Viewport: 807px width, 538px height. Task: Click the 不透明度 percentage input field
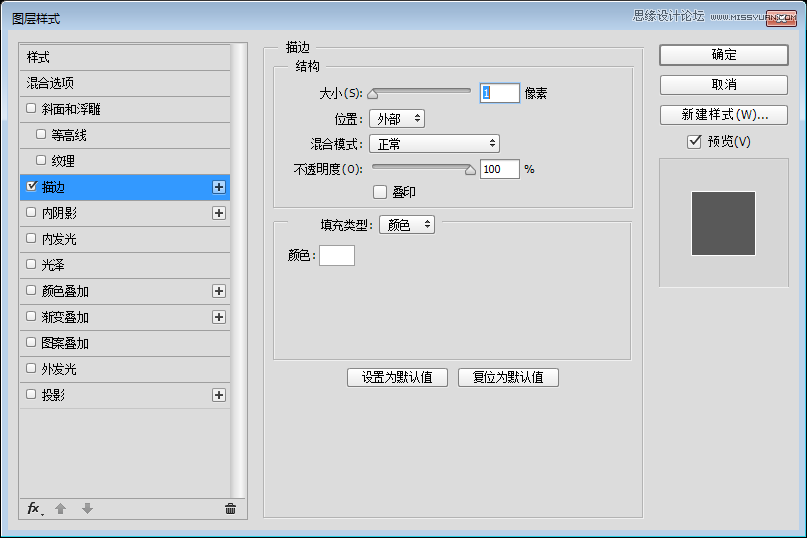(x=500, y=169)
